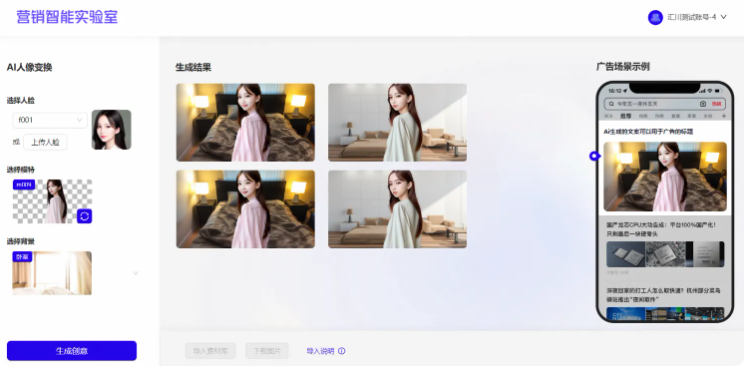Click the 上传人脸 upload face button
The image size is (744, 366).
[x=46, y=142]
